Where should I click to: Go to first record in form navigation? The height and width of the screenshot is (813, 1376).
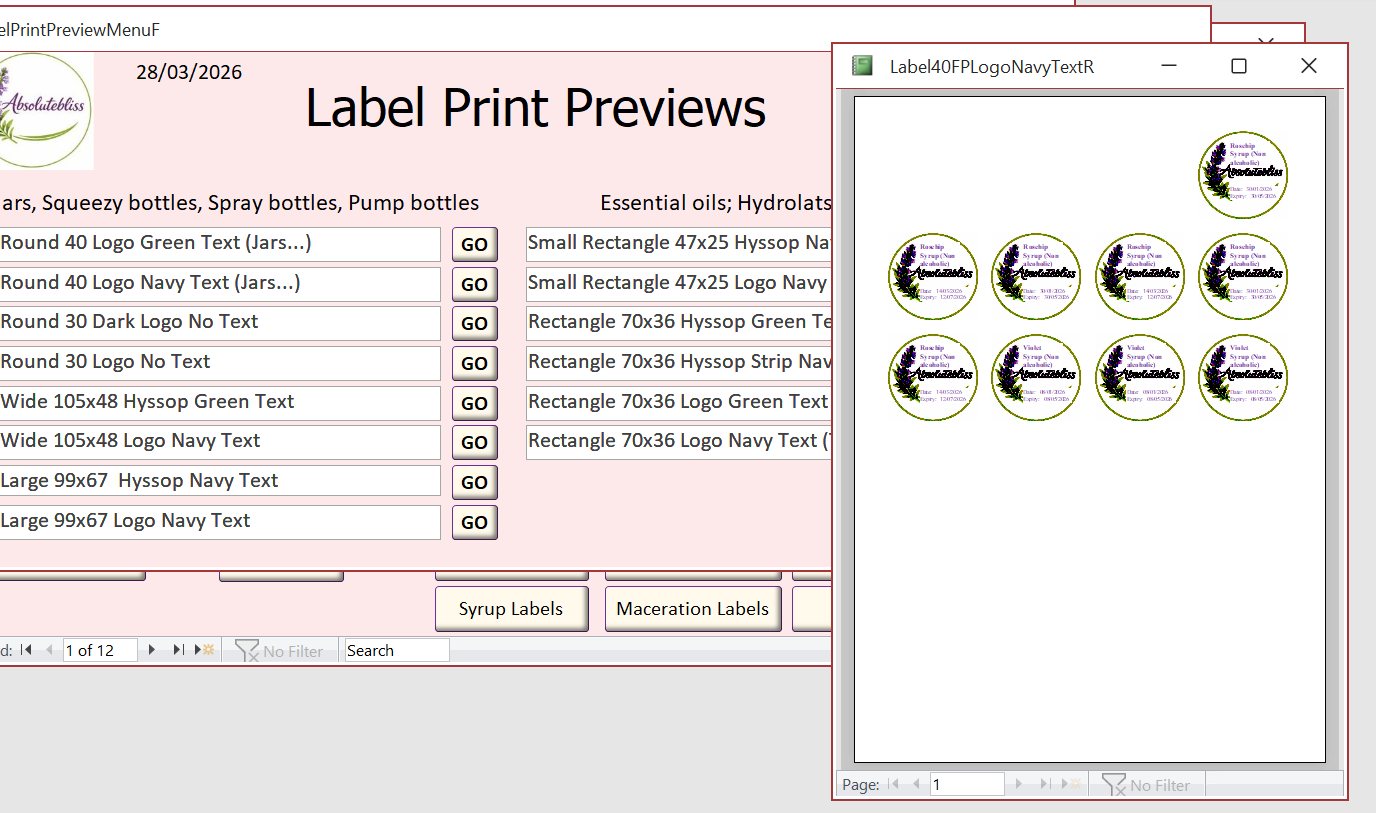coord(26,650)
